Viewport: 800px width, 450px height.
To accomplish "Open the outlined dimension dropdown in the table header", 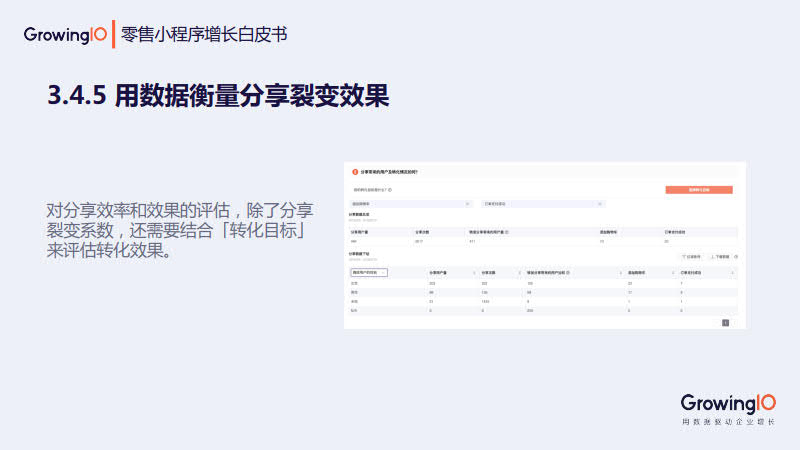I will pyautogui.click(x=369, y=272).
